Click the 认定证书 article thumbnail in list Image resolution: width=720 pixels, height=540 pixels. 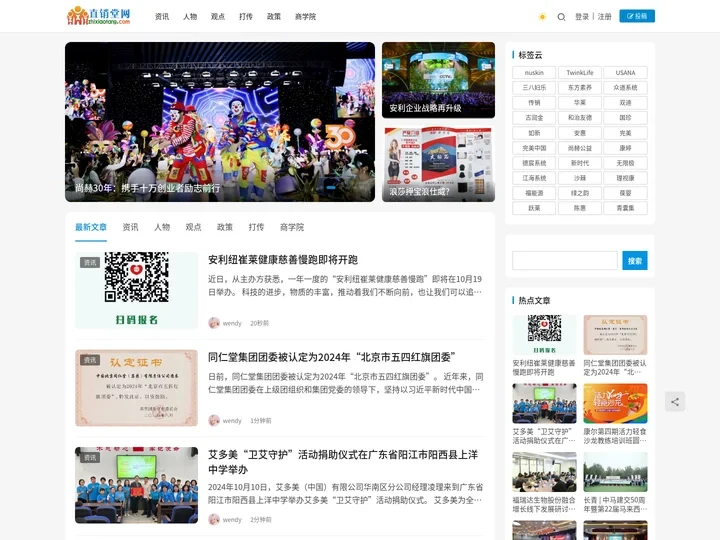pos(136,388)
